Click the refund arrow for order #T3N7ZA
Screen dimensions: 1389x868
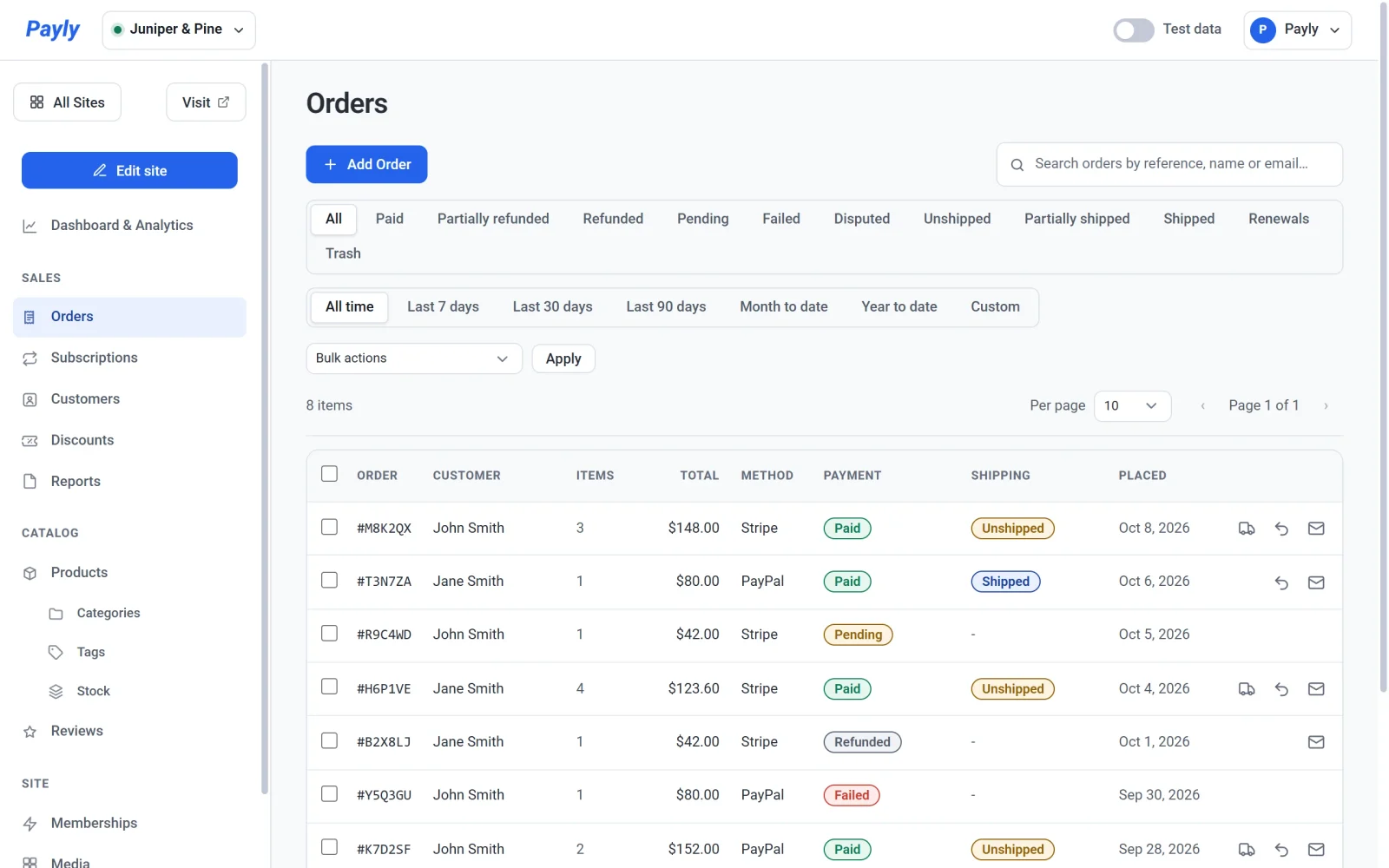(x=1281, y=582)
